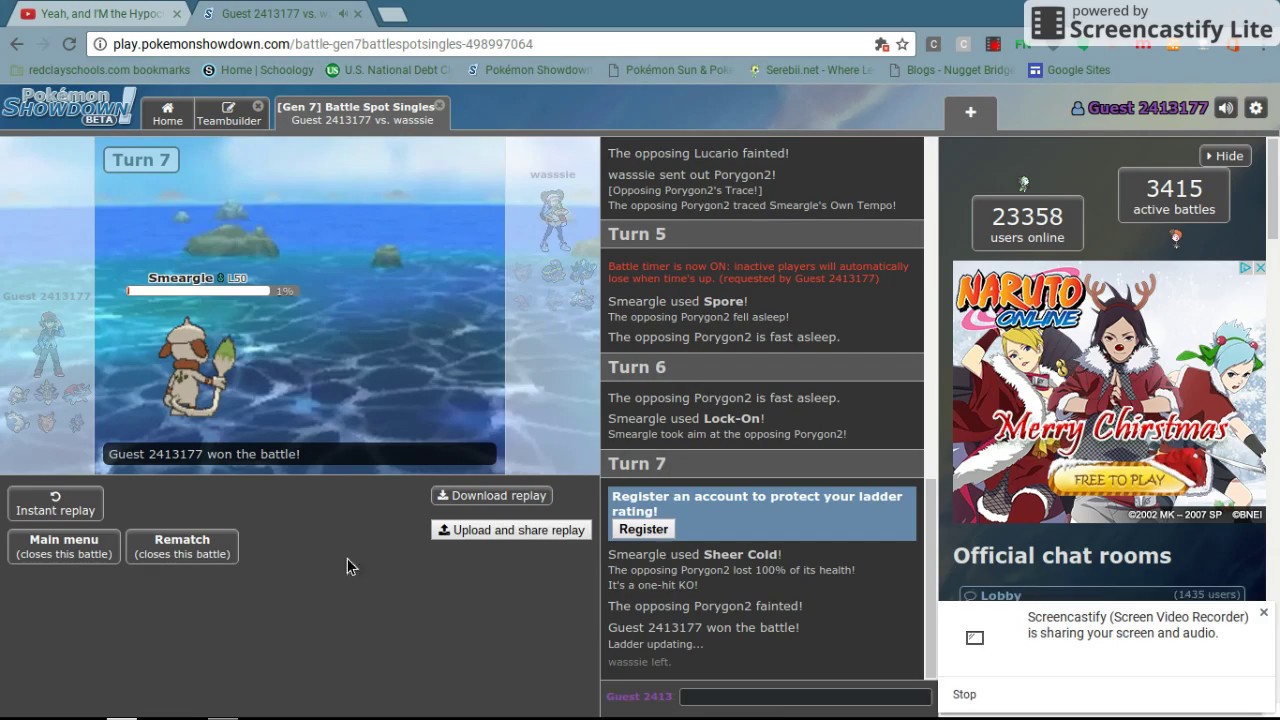Click the Turn 6 heading in log
Screen dimensions: 1280x720
tap(637, 367)
